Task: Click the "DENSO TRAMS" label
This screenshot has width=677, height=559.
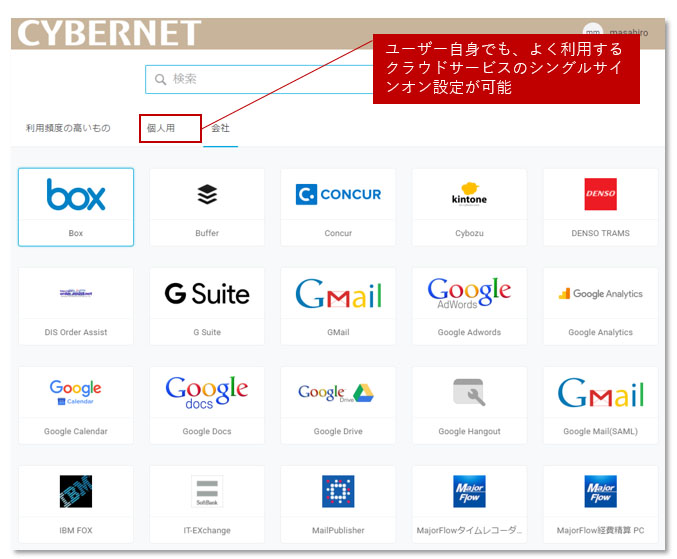Action: point(600,233)
